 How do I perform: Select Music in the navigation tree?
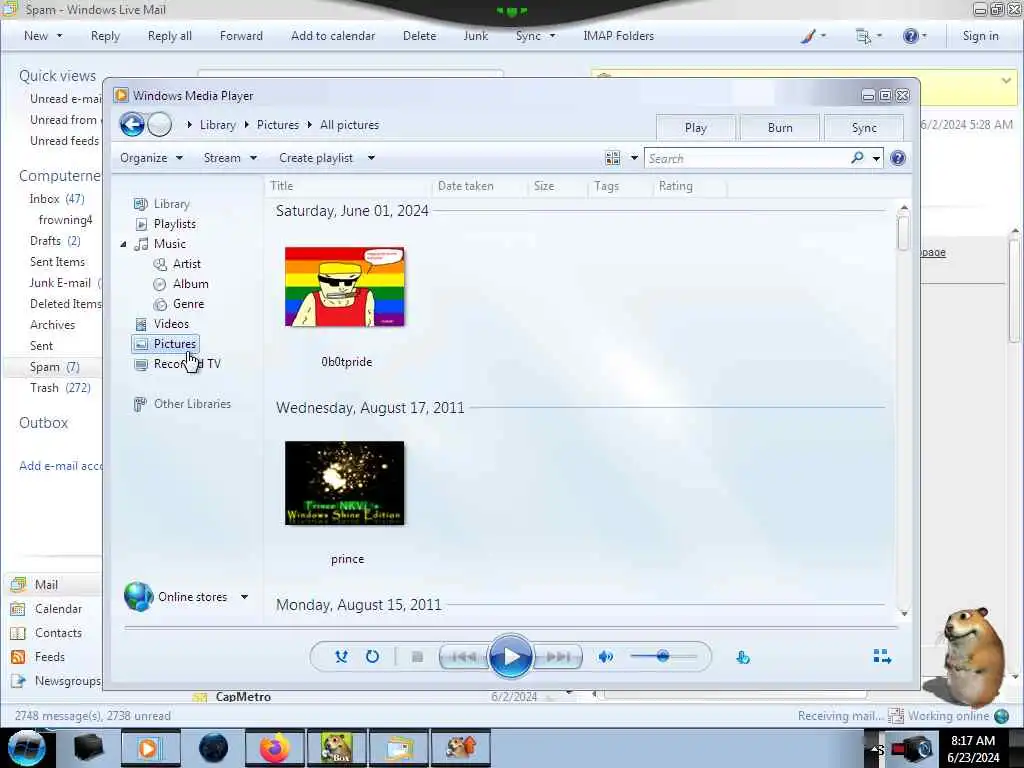point(169,244)
